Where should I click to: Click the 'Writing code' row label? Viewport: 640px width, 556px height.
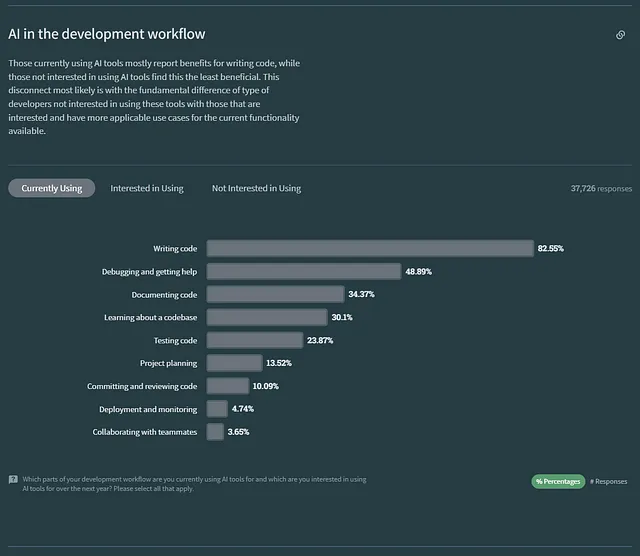coord(175,249)
